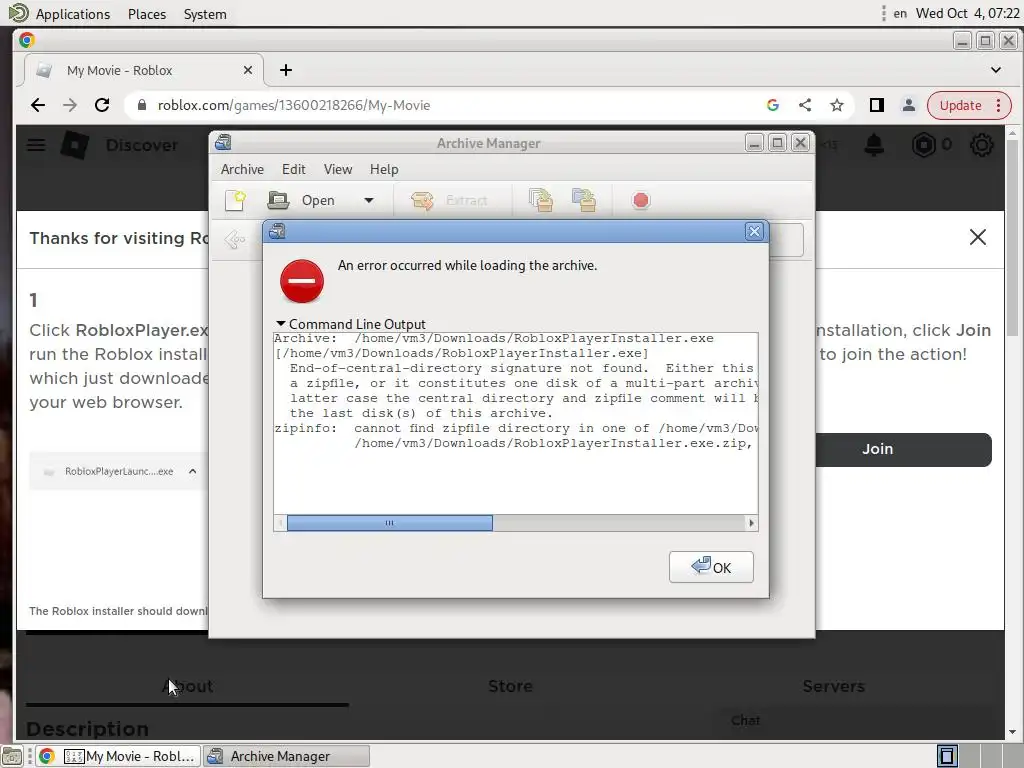Image resolution: width=1024 pixels, height=768 pixels.
Task: Click the Chrome Update button
Action: point(968,105)
